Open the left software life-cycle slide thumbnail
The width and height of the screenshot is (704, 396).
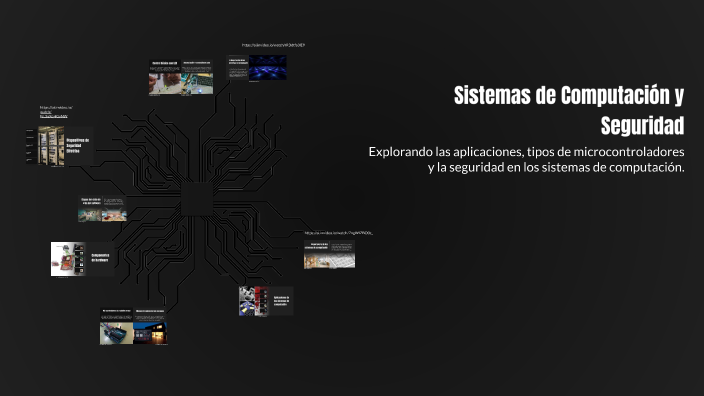(90, 209)
